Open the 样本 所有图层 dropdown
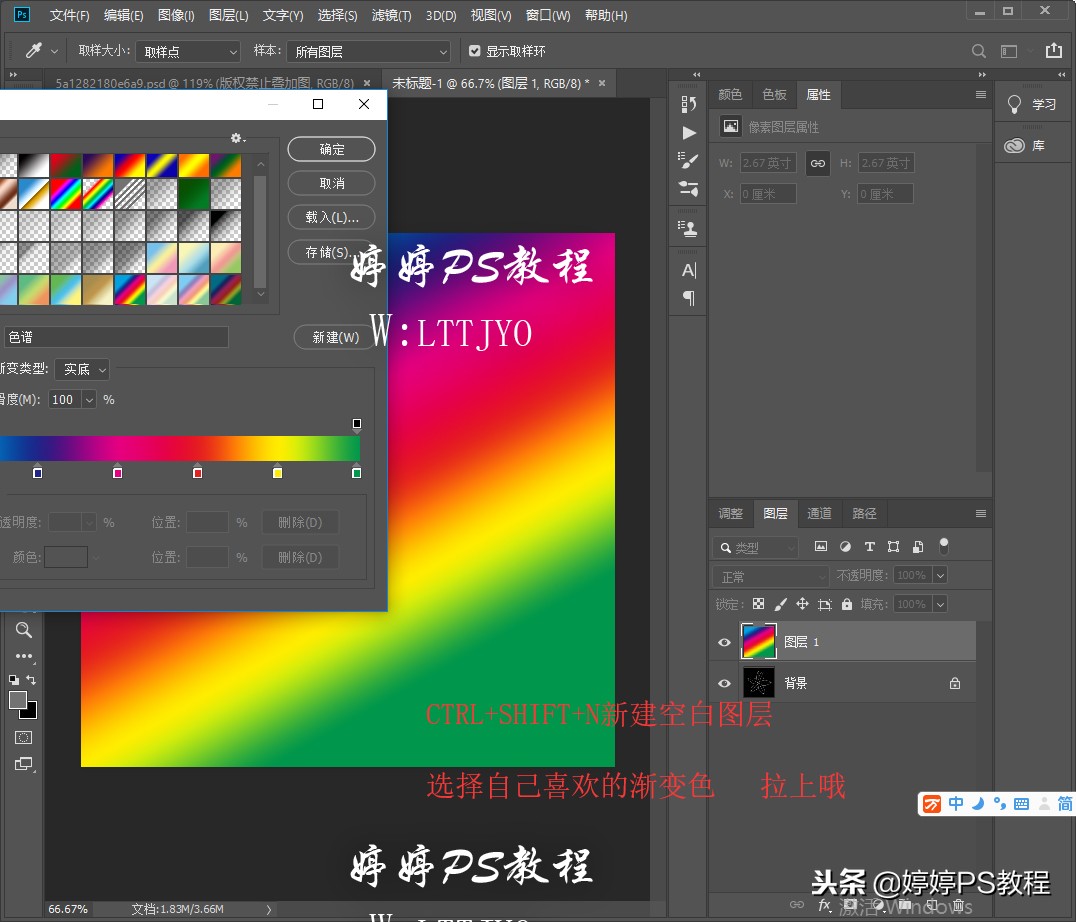The height and width of the screenshot is (922, 1076). (x=370, y=51)
